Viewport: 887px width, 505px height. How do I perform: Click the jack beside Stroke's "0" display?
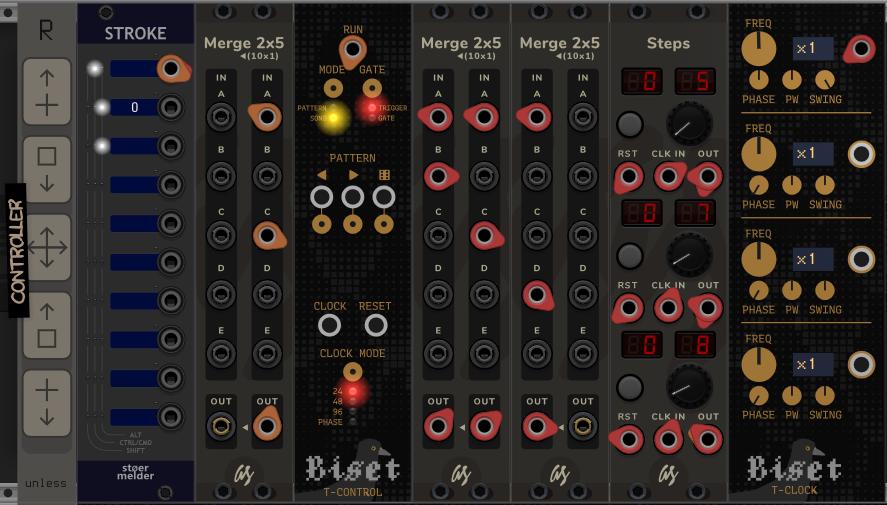point(170,107)
